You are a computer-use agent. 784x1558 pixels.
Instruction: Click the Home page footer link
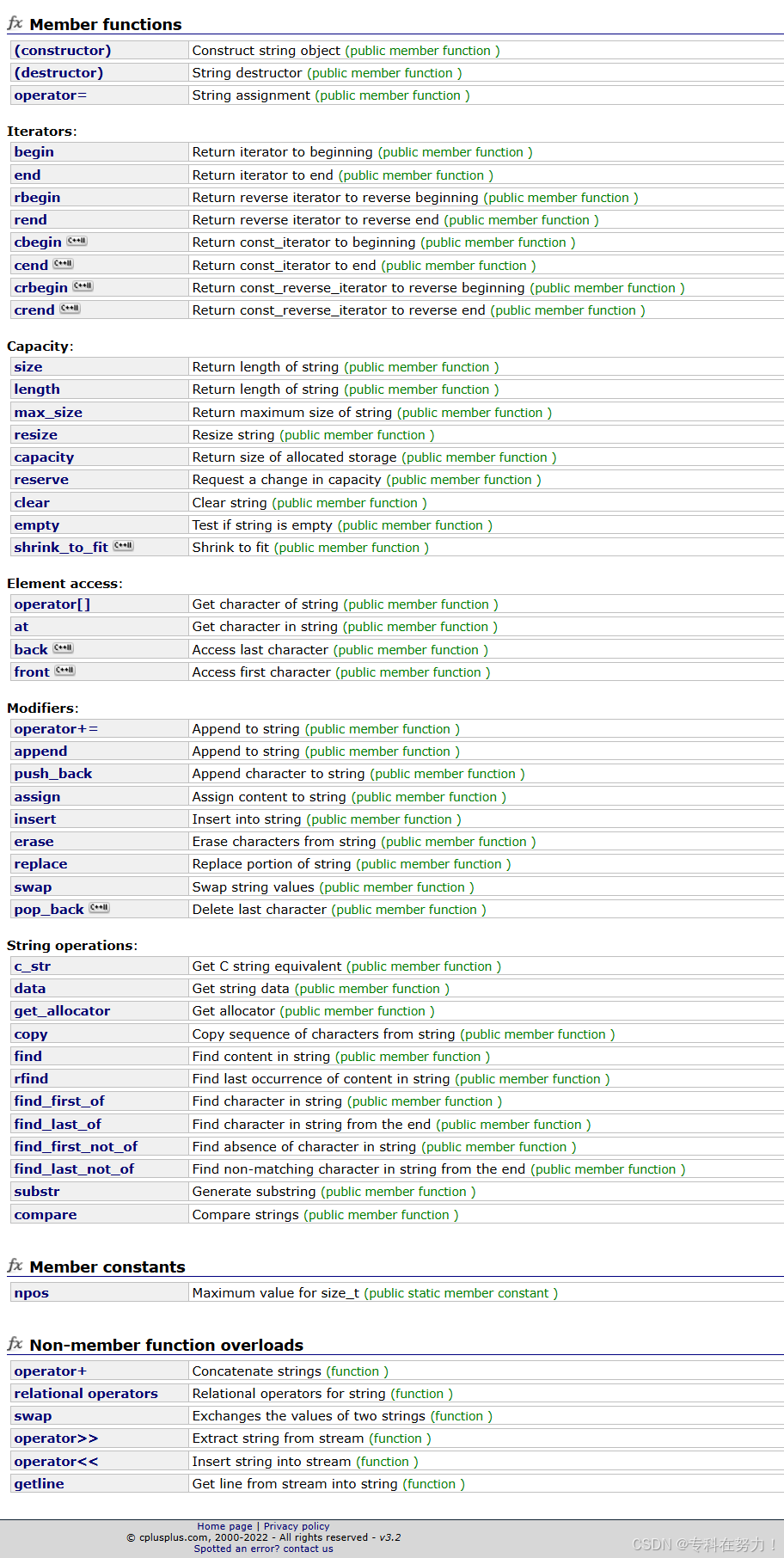point(224,1526)
